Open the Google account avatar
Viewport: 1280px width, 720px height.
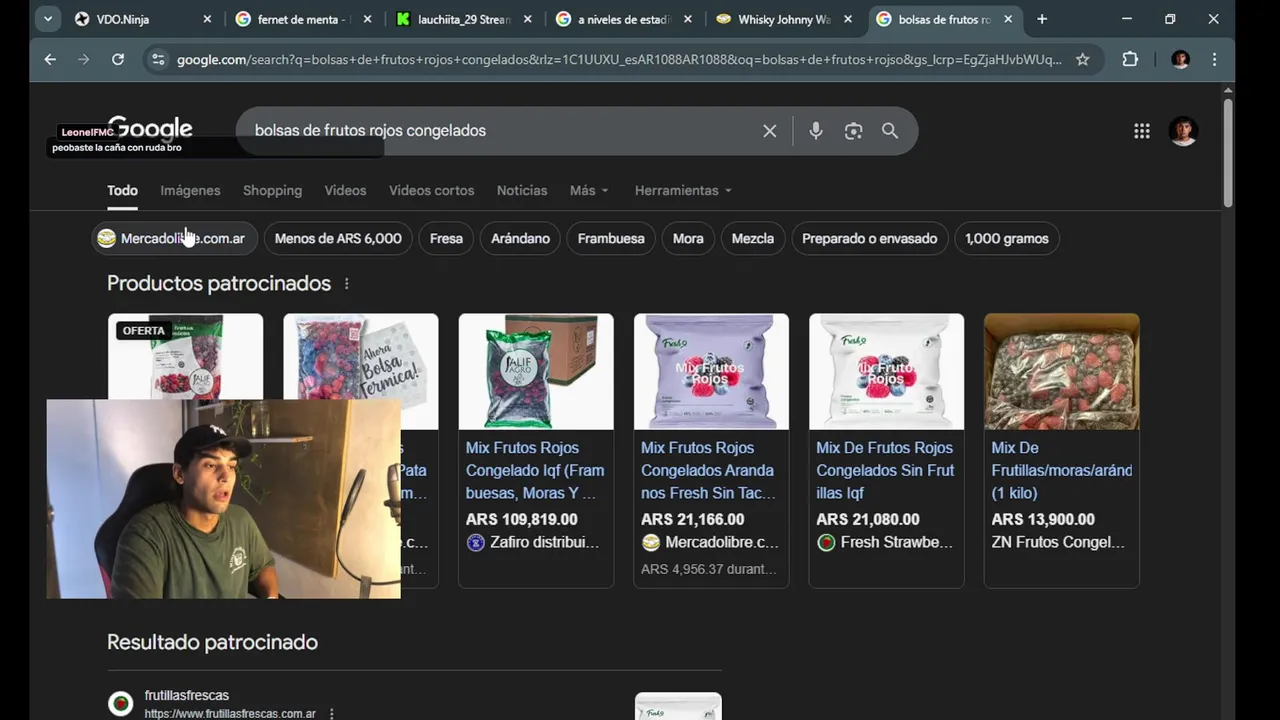[1183, 131]
